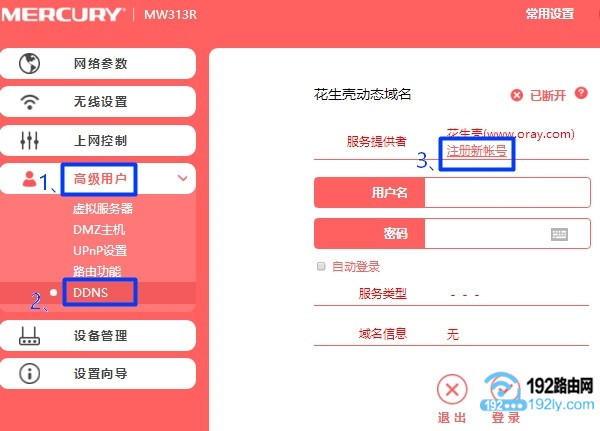Image resolution: width=600 pixels, height=431 pixels.
Task: Click the 用户名 input field
Action: [507, 193]
